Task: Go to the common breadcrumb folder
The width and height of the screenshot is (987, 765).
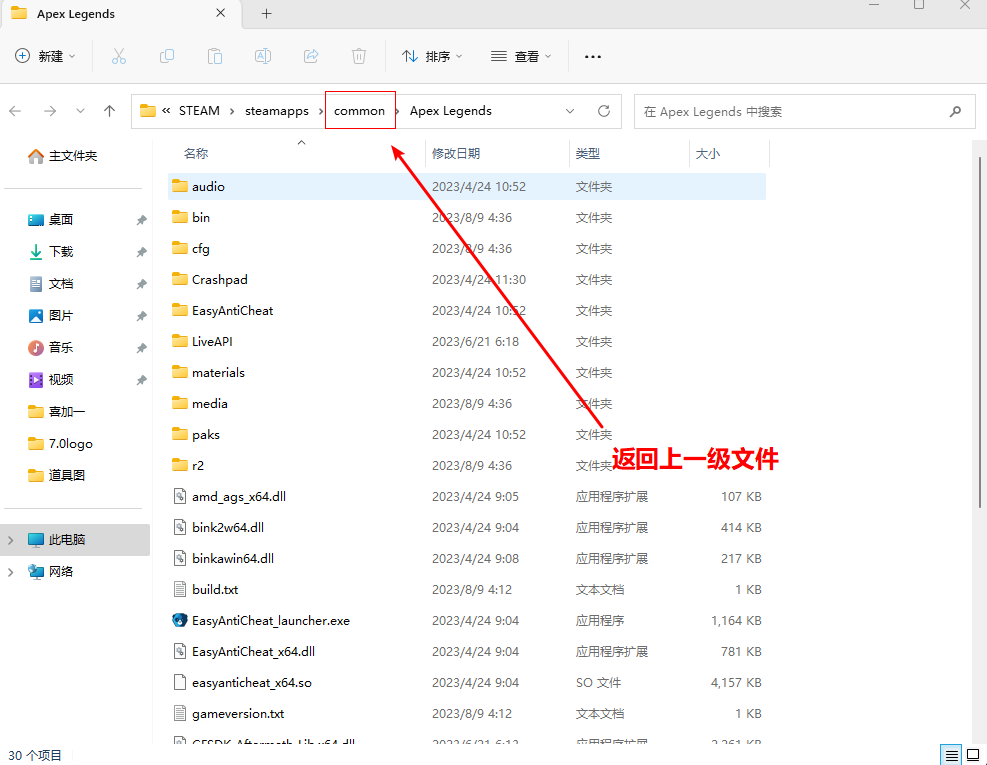Action: [360, 111]
